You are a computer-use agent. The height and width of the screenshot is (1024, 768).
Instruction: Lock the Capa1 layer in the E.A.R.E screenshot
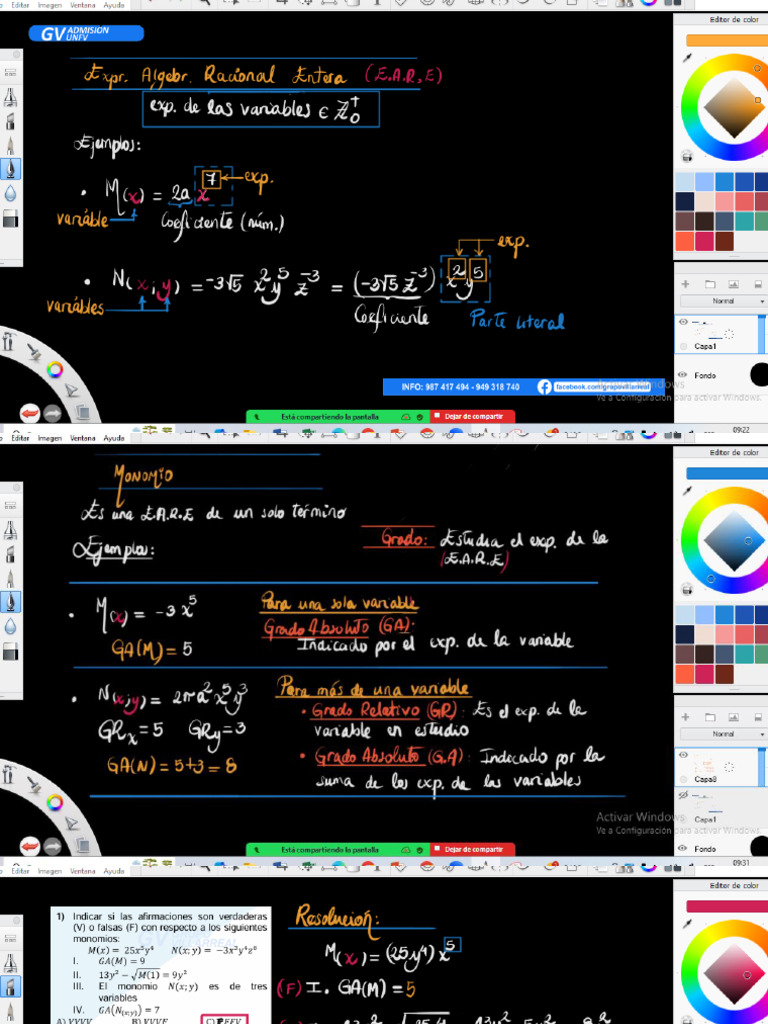[684, 346]
